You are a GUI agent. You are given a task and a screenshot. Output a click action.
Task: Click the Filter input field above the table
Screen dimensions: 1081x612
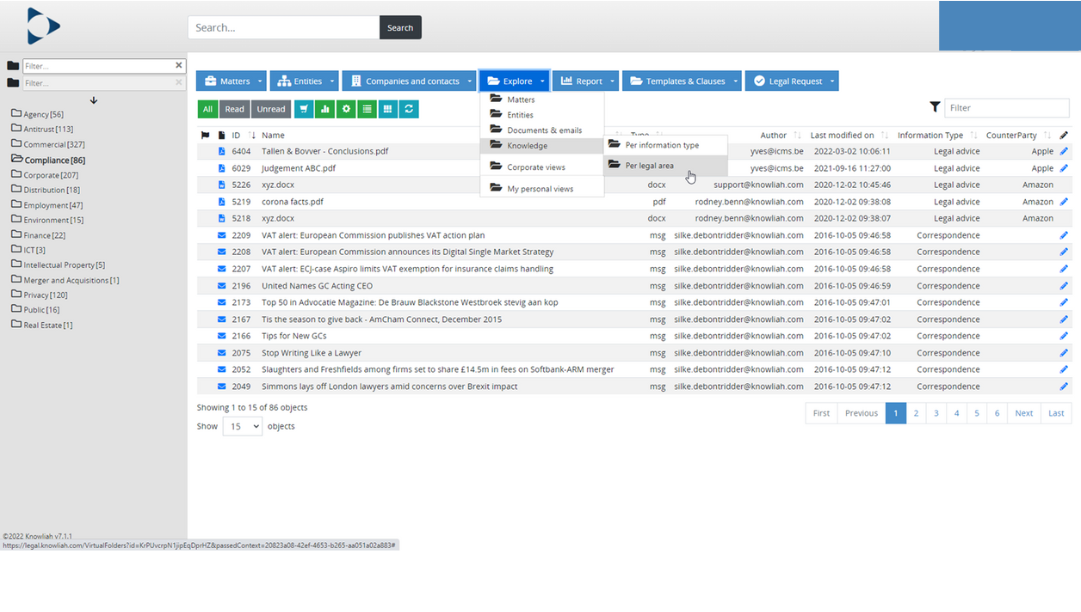[1006, 107]
